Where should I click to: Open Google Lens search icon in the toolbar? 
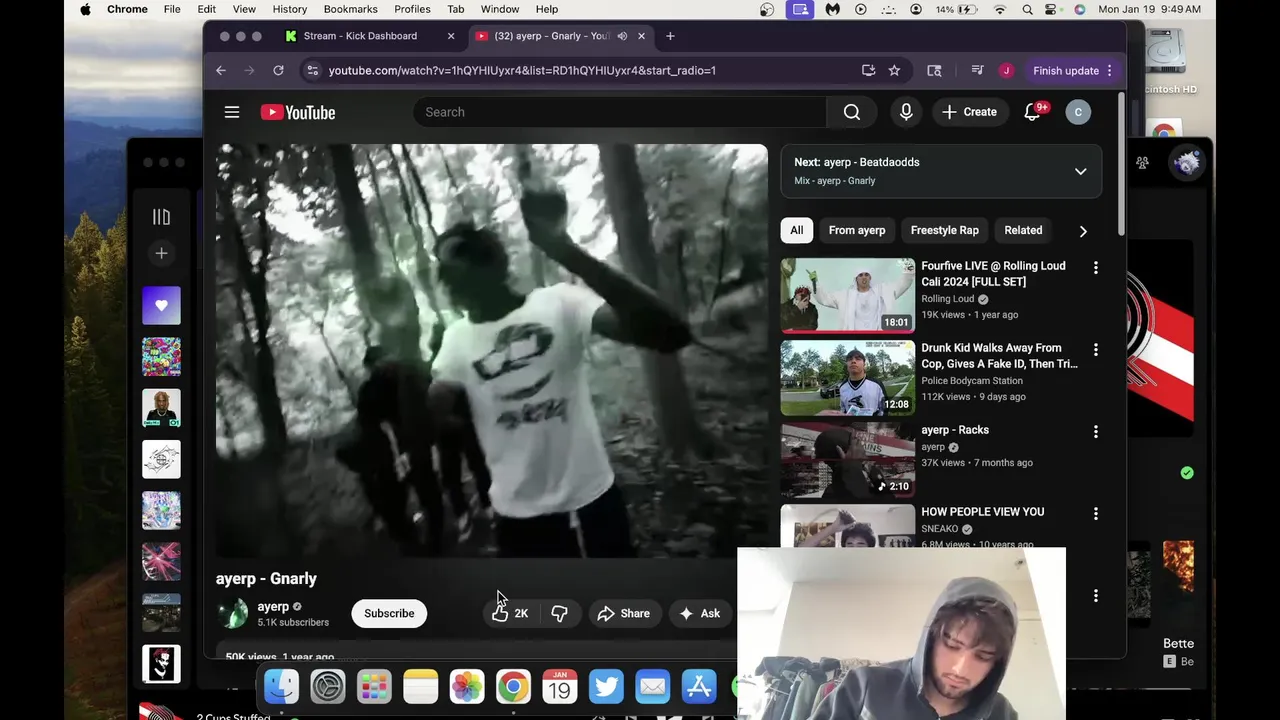934,70
